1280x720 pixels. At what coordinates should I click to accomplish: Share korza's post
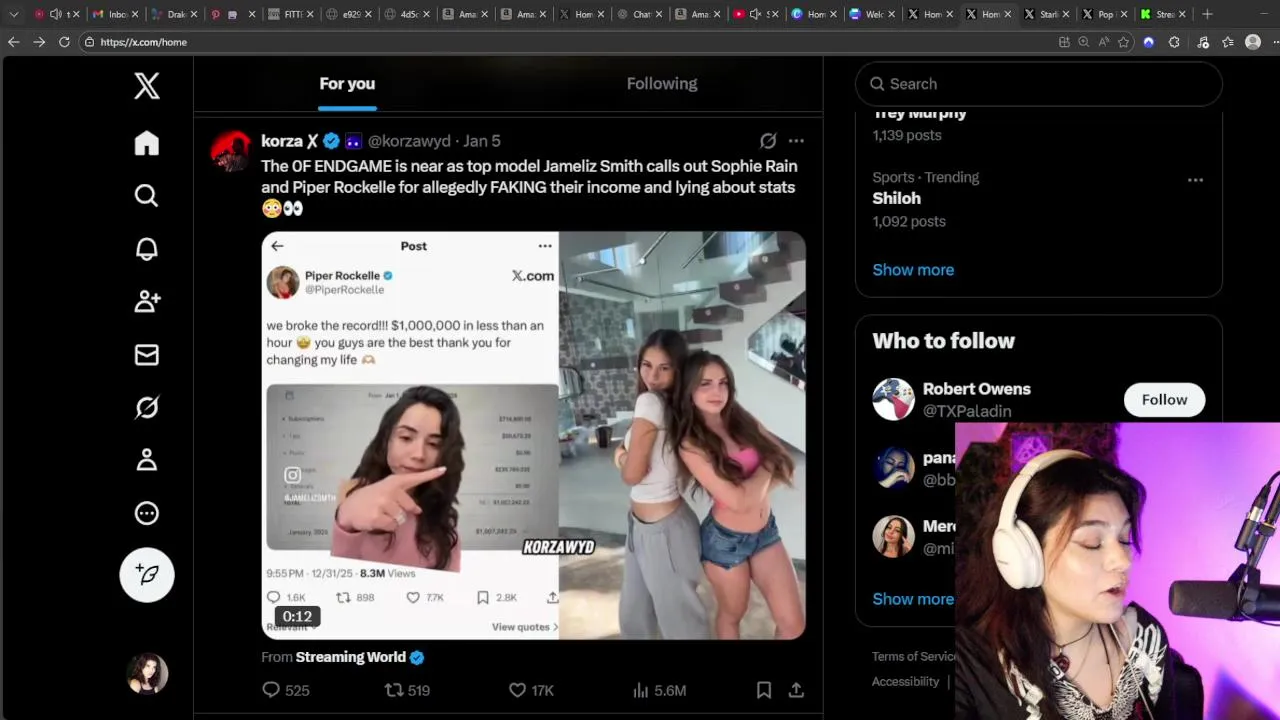click(796, 690)
